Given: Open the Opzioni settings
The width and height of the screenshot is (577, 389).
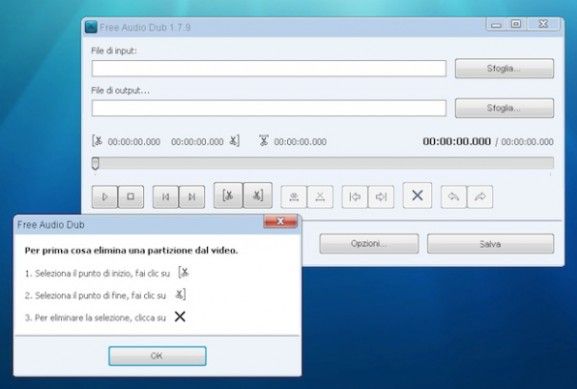Looking at the screenshot, I should tap(369, 244).
